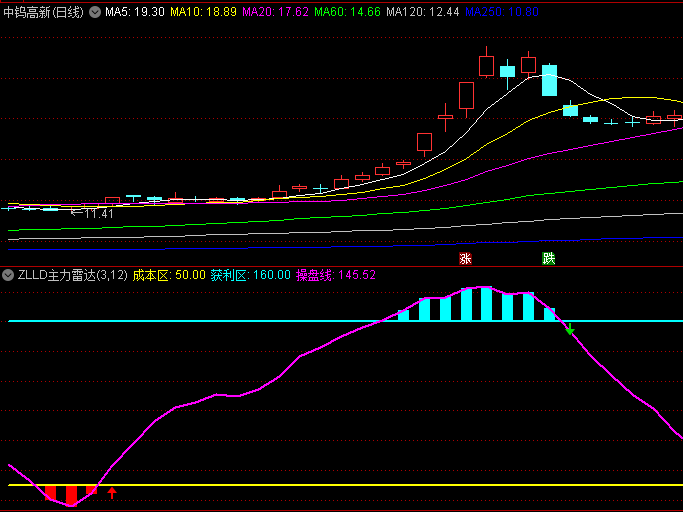Click the 获利区: 160.00 cyan label
The height and width of the screenshot is (512, 683).
250,275
